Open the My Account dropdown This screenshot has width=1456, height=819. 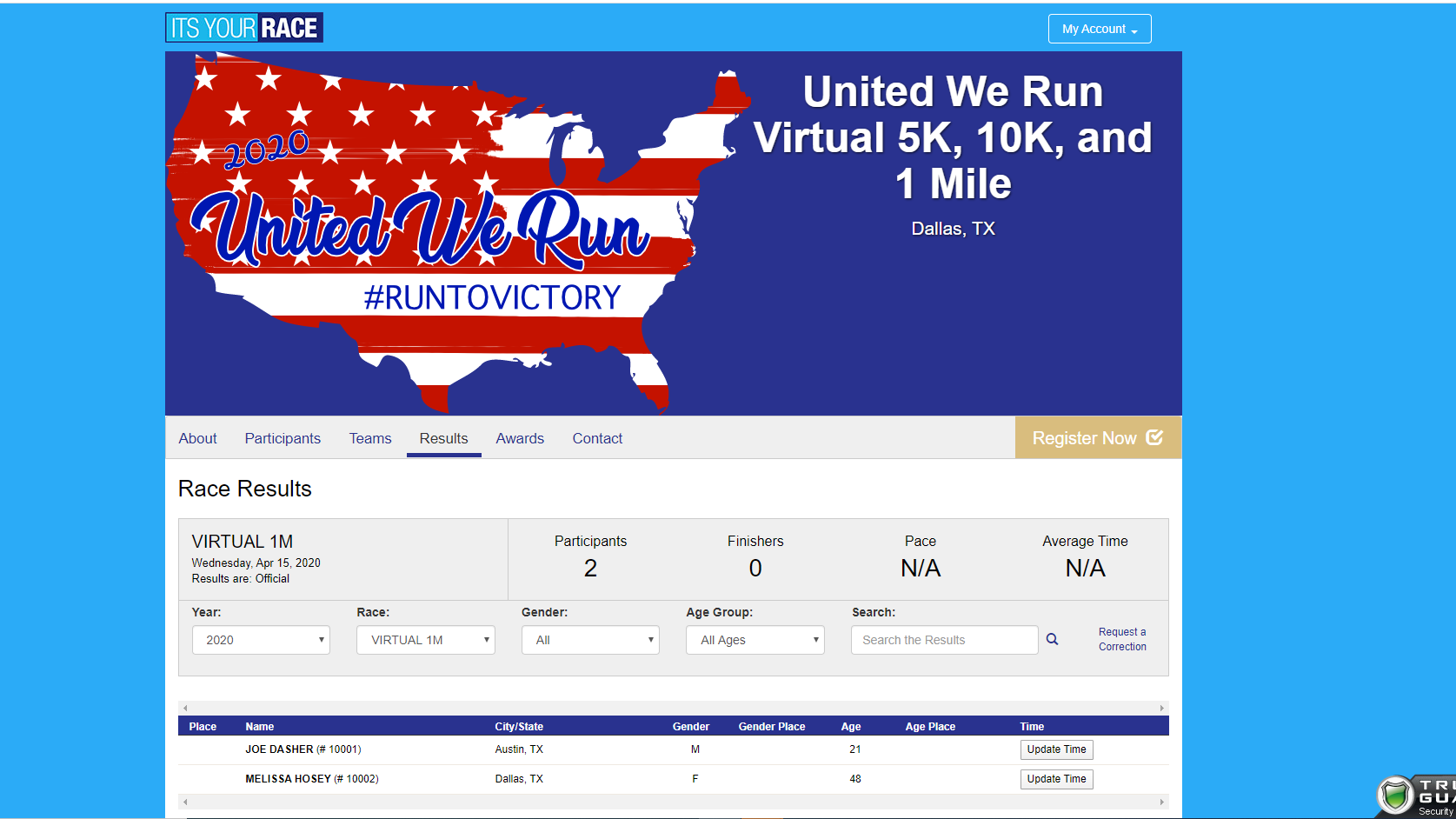tap(1099, 29)
